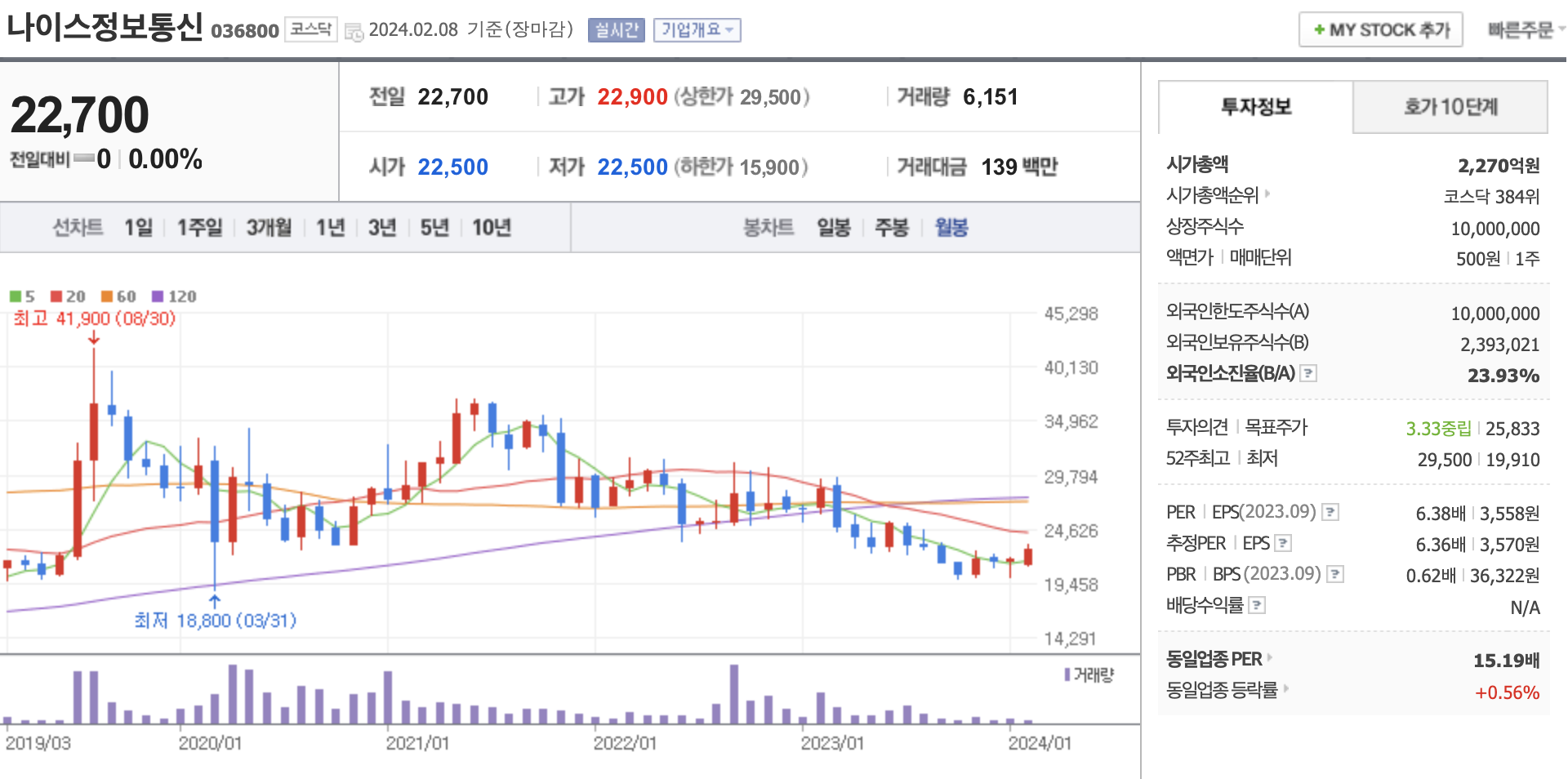The width and height of the screenshot is (1568, 779).
Task: Open help icon beside PER EPS(2023.09)
Action: (x=1330, y=512)
